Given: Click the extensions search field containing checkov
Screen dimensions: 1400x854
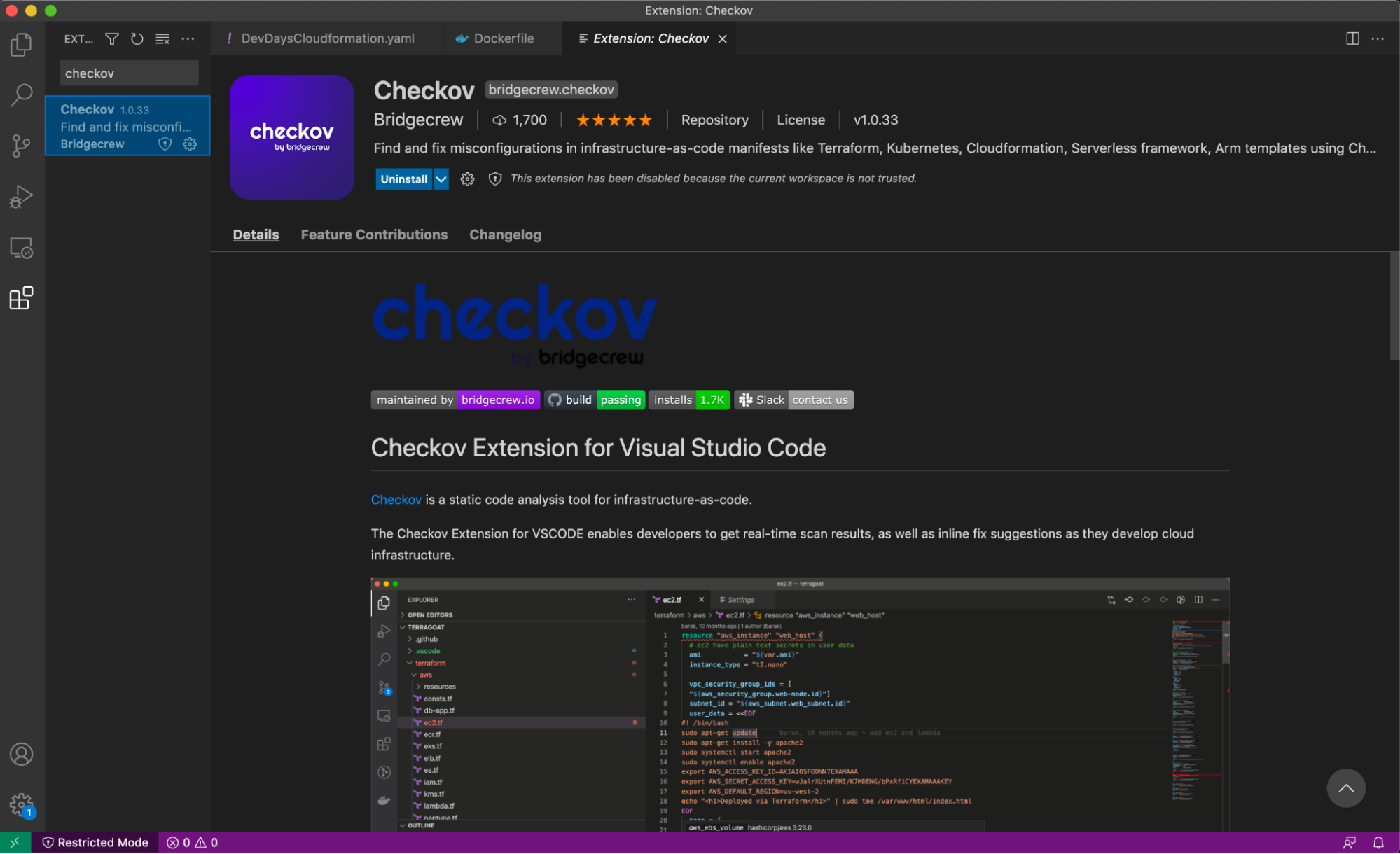Looking at the screenshot, I should point(129,73).
